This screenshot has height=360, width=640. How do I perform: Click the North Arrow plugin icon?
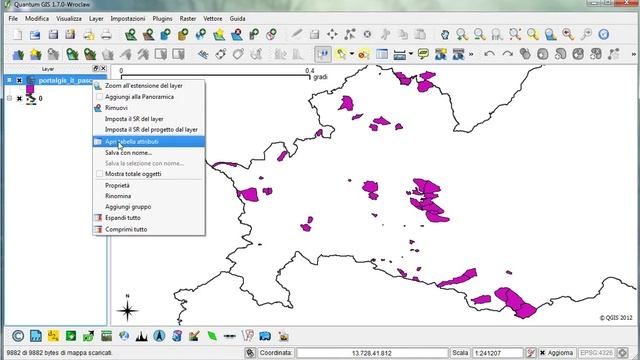159,336
